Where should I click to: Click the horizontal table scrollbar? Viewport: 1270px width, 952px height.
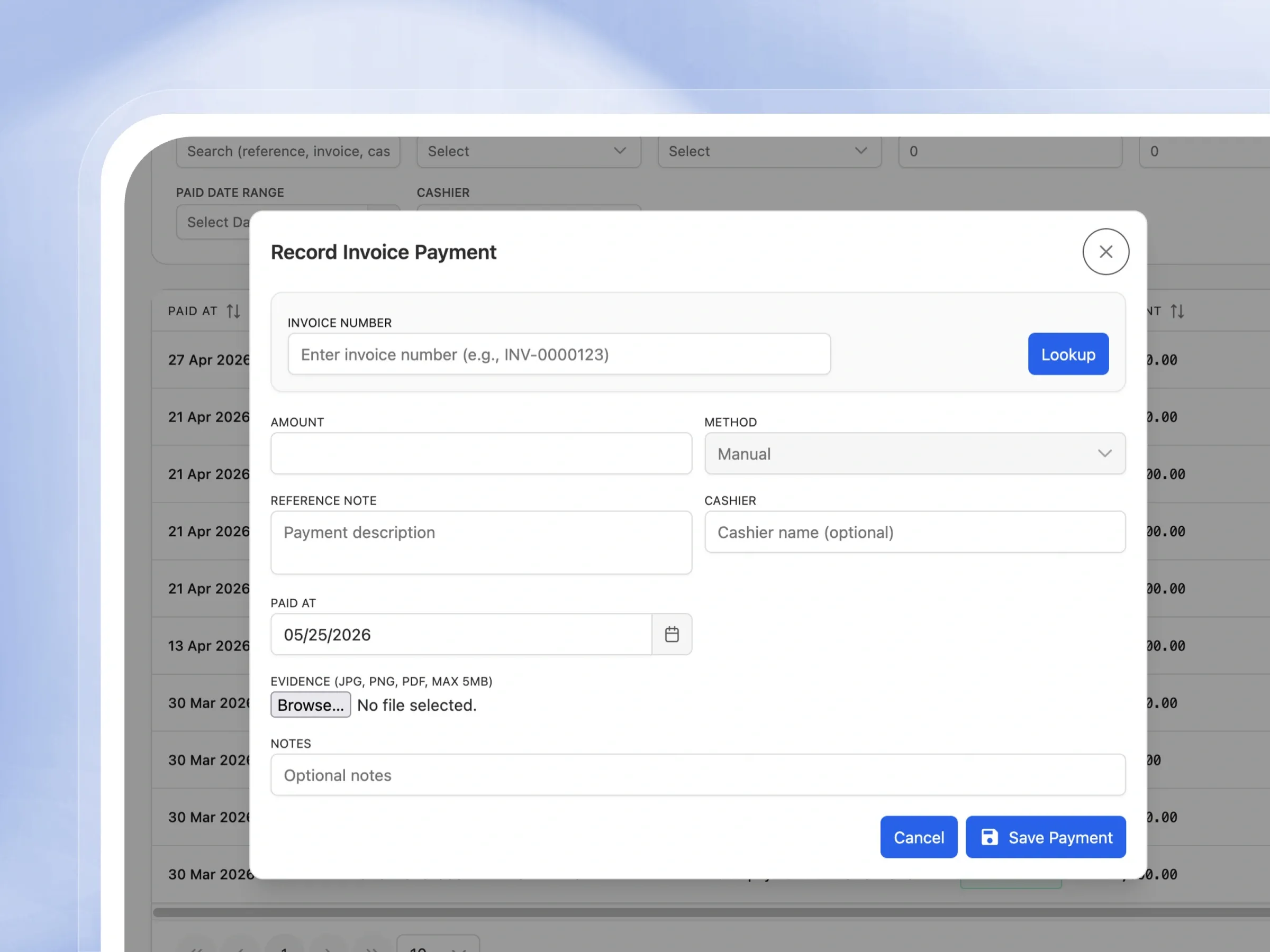[x=711, y=912]
